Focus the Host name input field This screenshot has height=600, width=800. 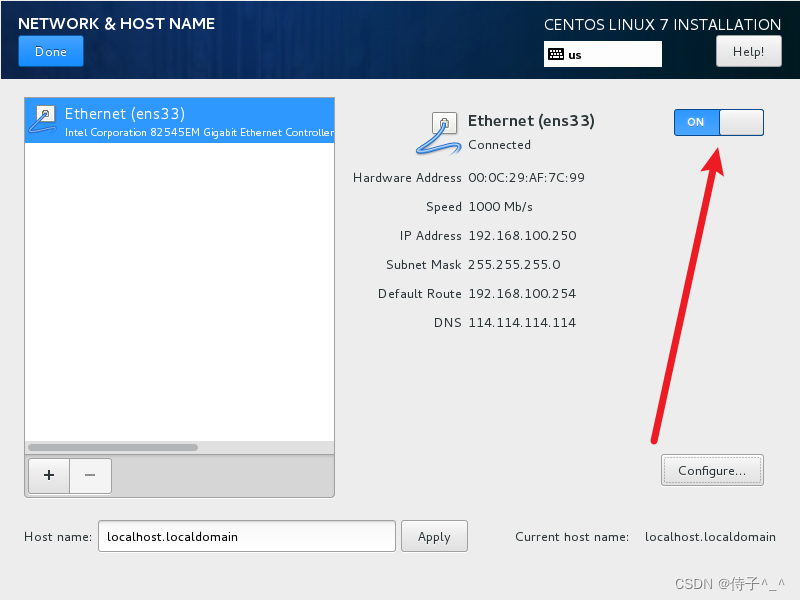click(246, 536)
